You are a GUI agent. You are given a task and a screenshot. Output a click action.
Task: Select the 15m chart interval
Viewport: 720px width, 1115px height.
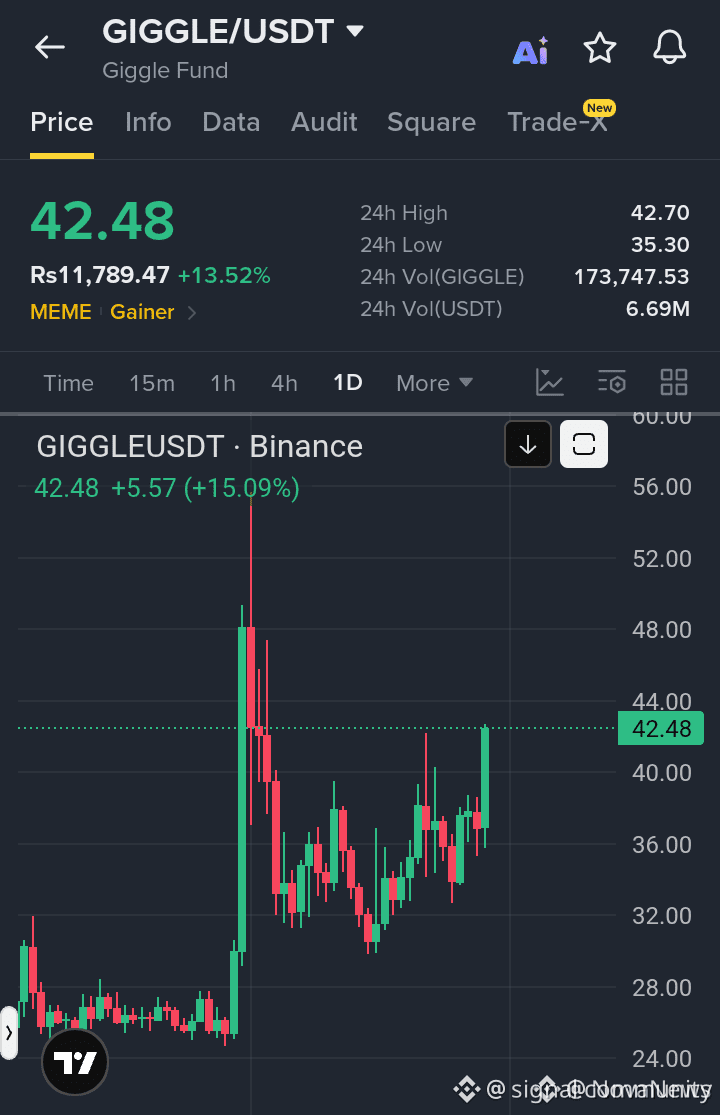[151, 383]
